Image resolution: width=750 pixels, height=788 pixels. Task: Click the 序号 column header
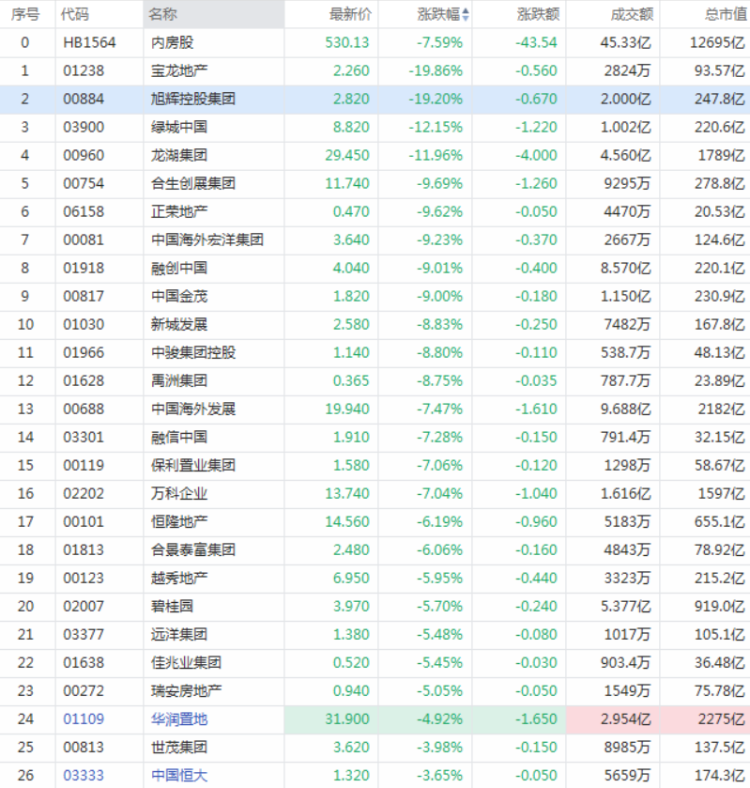pos(25,14)
